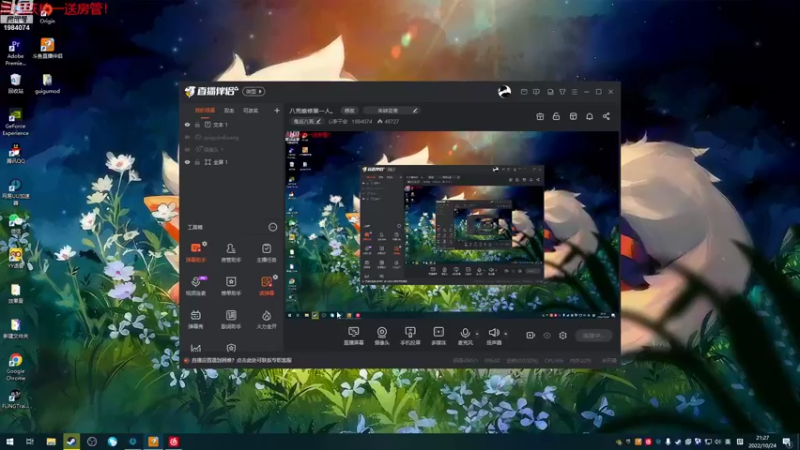Open Adobe Premiere desktop icon

coord(15,53)
